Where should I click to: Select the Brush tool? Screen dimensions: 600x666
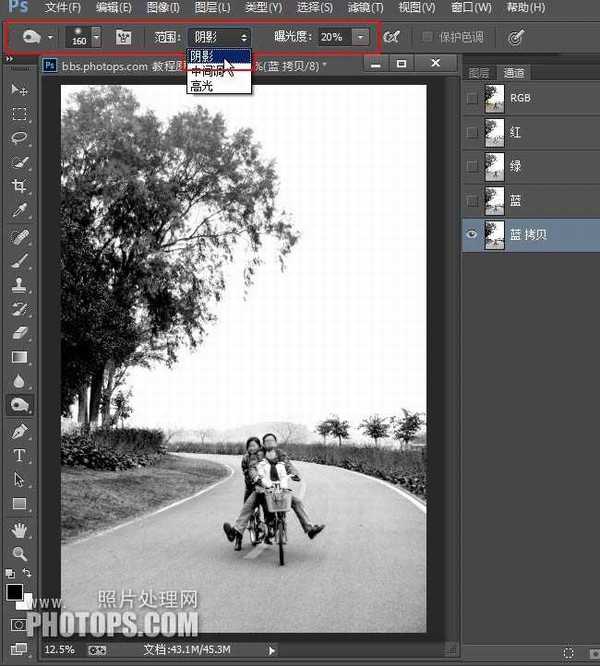[x=18, y=260]
